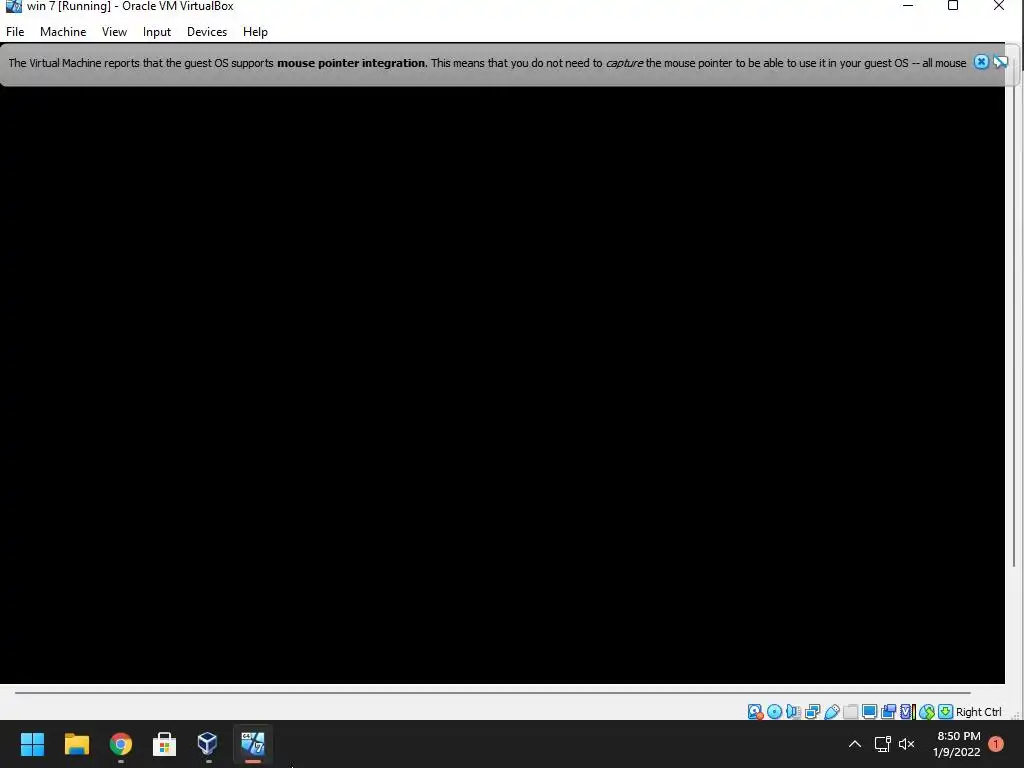Click the hard disk activity status icon
The width and height of the screenshot is (1024, 768).
pos(755,712)
